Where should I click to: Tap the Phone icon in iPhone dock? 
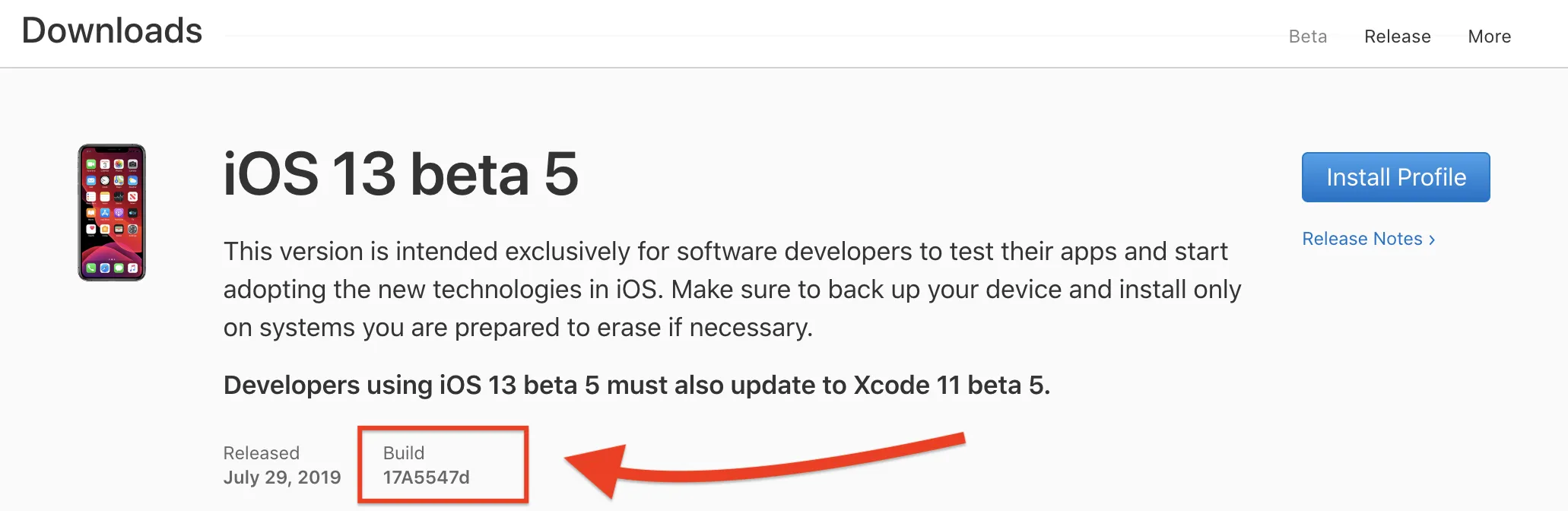click(x=91, y=268)
